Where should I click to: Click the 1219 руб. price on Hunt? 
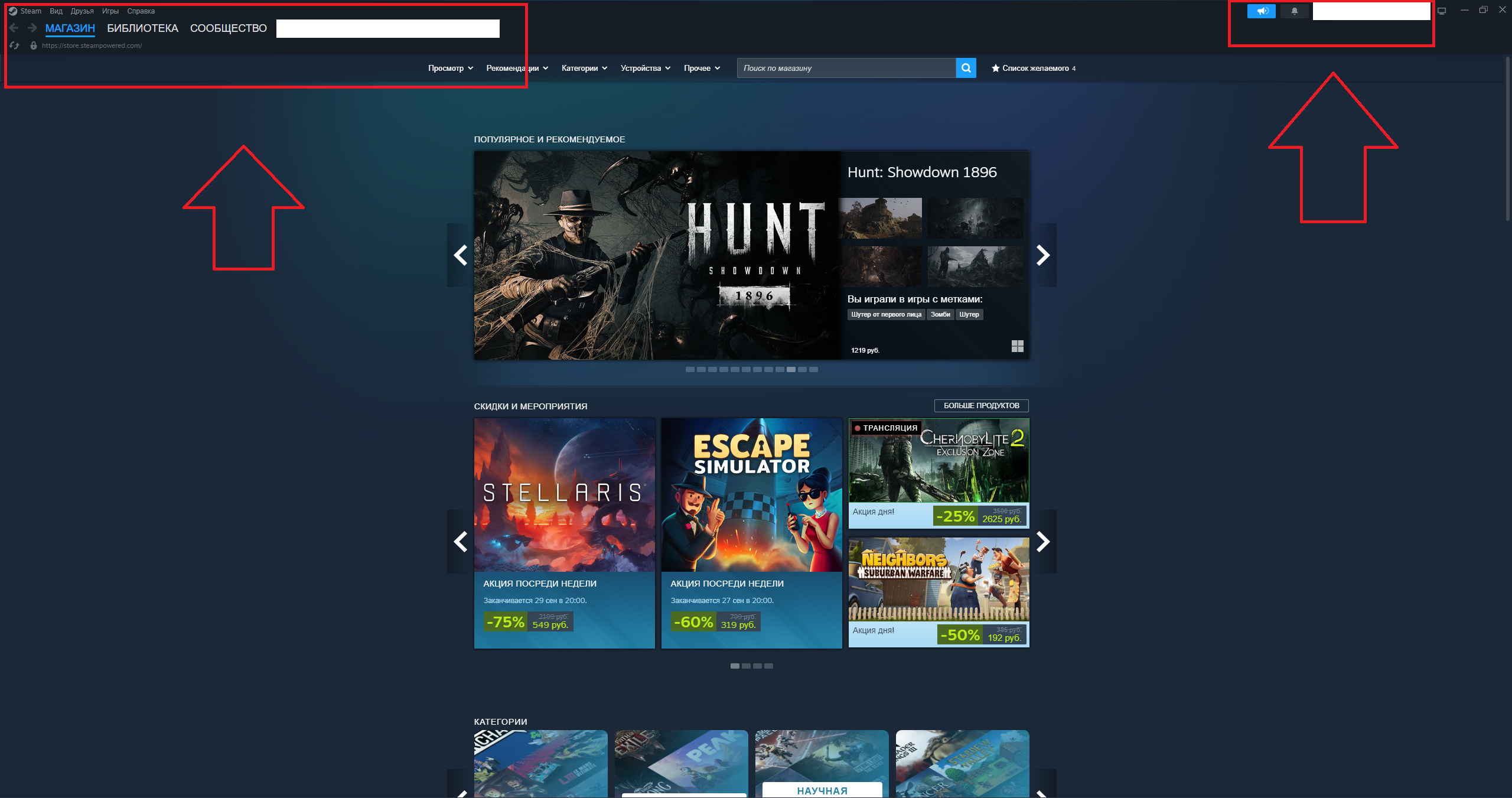(x=865, y=350)
